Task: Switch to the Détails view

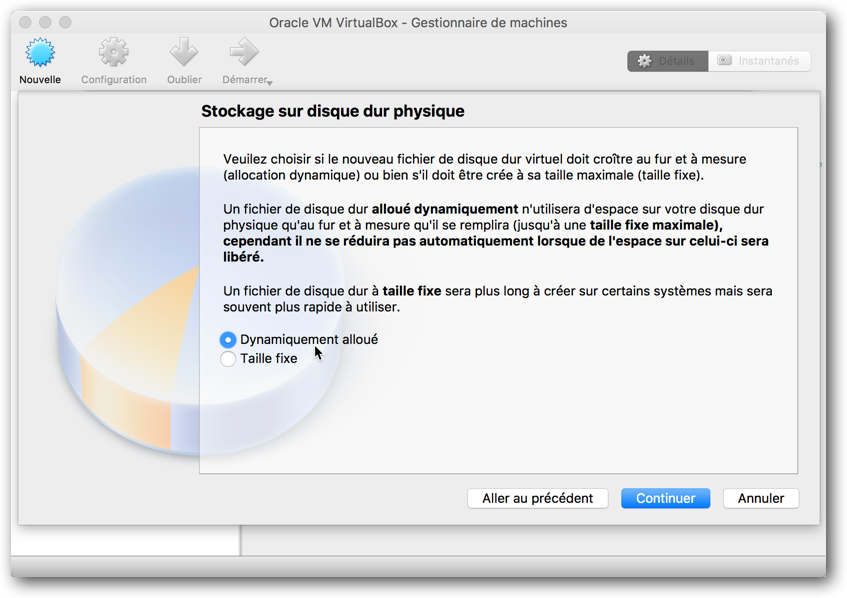Action: pos(668,61)
